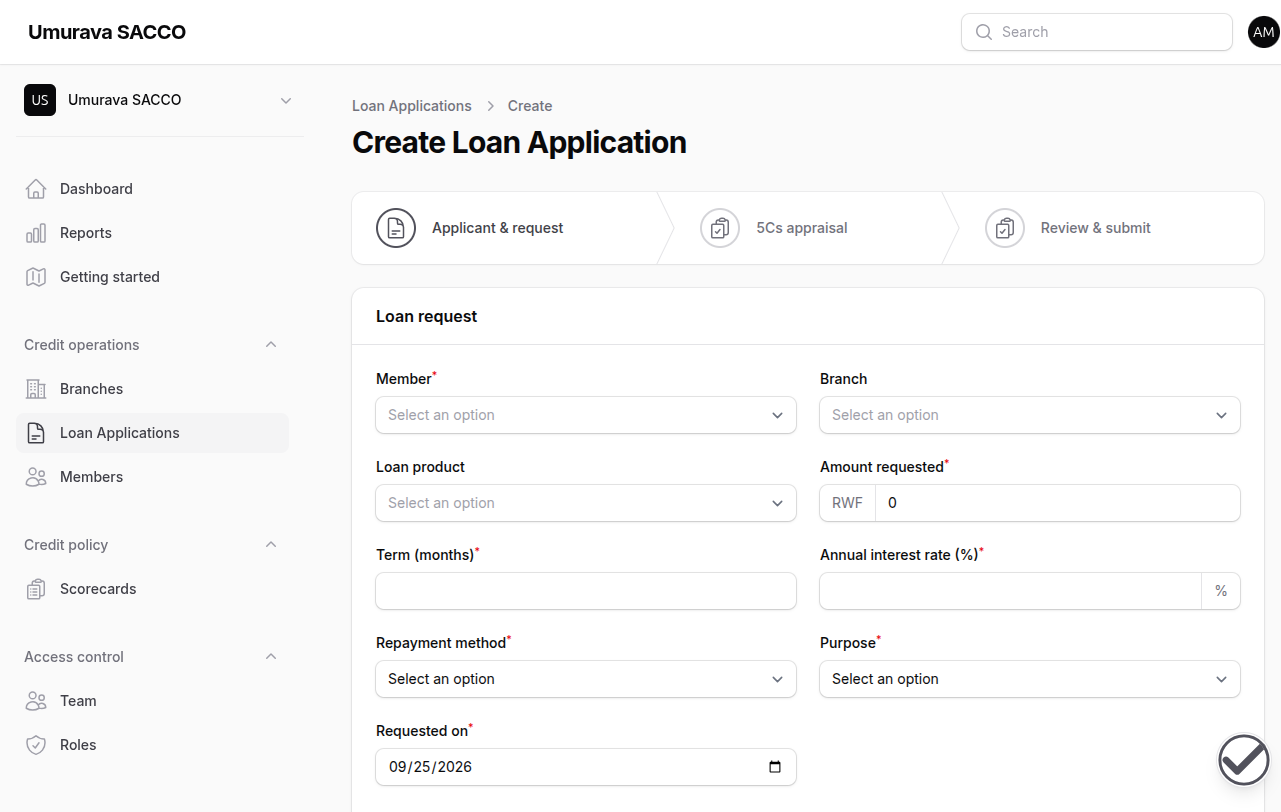Click the Reports bar chart icon
Image resolution: width=1281 pixels, height=812 pixels.
tap(36, 233)
